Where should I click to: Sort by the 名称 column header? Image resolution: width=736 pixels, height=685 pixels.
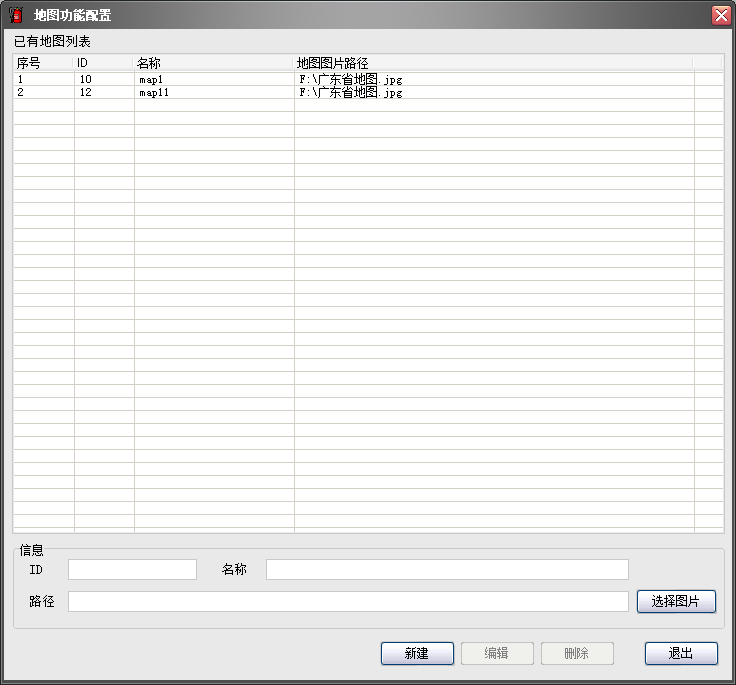(x=214, y=63)
